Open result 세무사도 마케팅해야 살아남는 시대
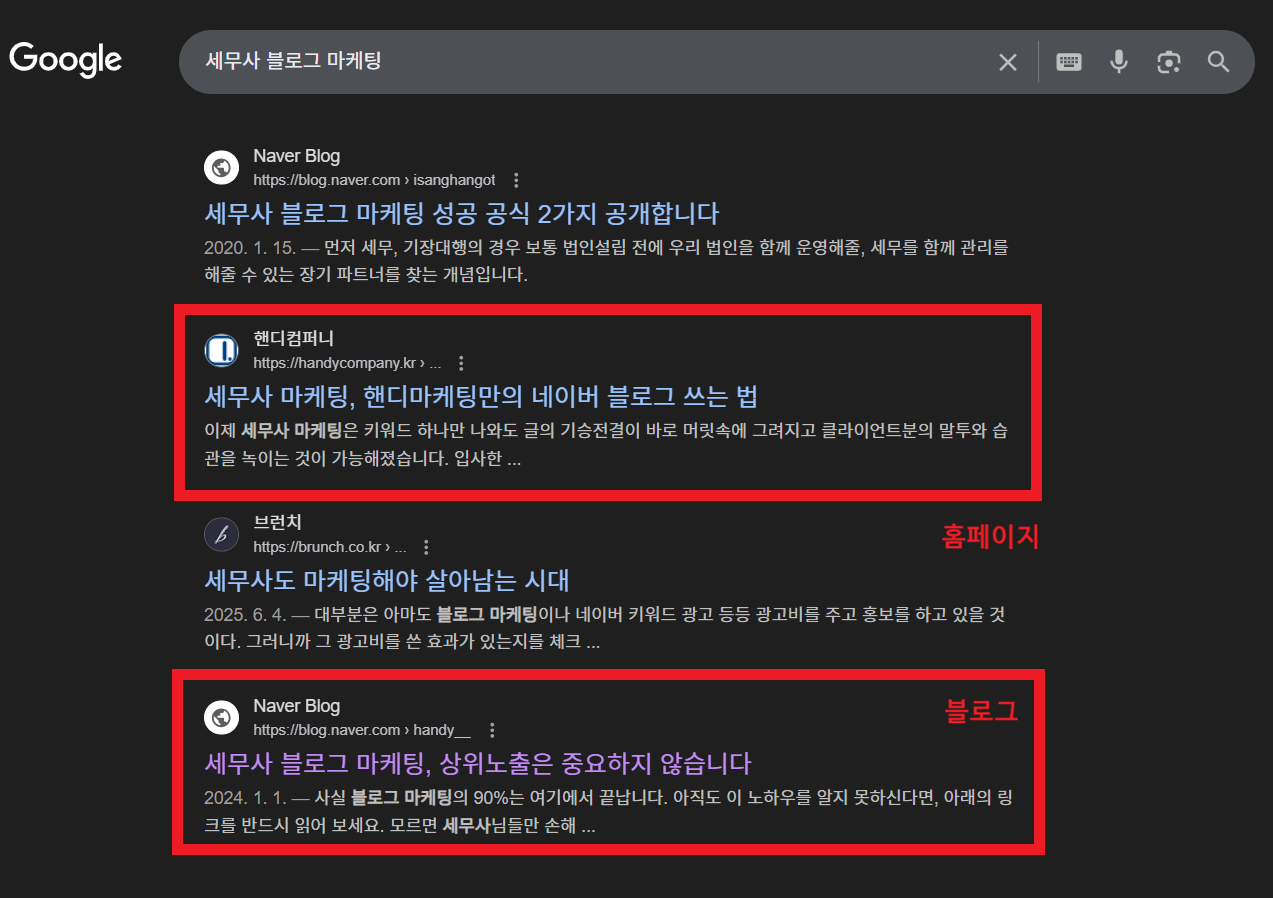The image size is (1273, 898). [x=387, y=580]
